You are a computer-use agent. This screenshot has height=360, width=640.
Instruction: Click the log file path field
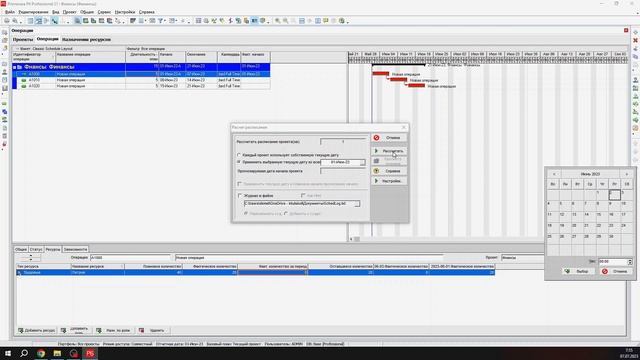click(299, 203)
